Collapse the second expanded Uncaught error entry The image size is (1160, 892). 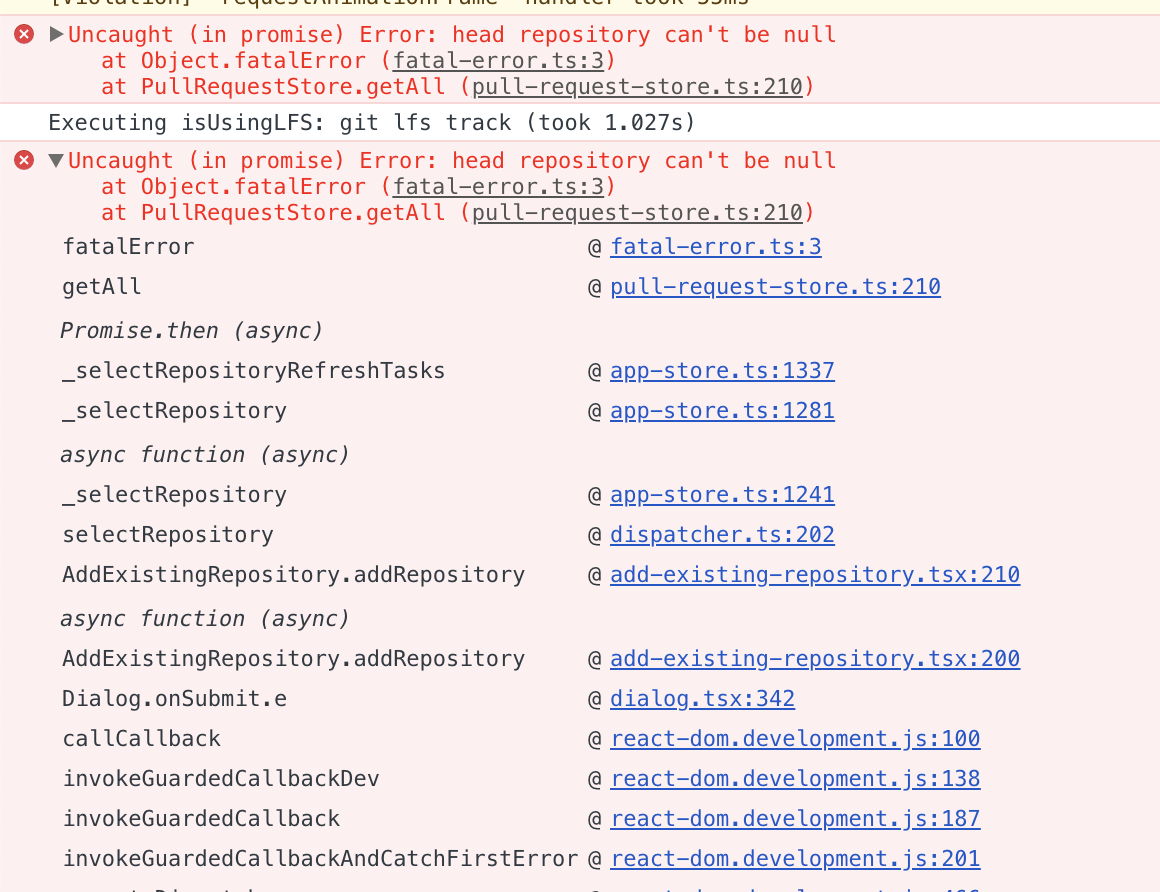(55, 161)
